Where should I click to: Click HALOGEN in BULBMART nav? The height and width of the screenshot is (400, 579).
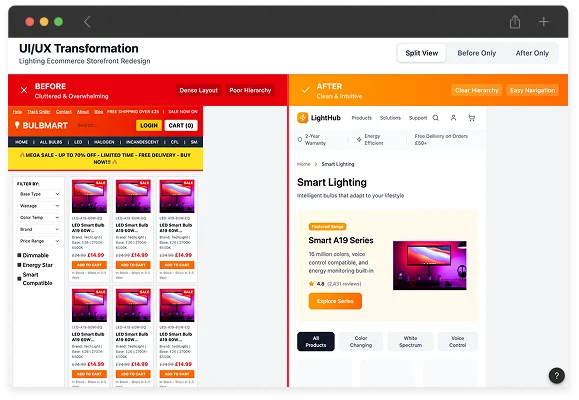[x=104, y=142]
